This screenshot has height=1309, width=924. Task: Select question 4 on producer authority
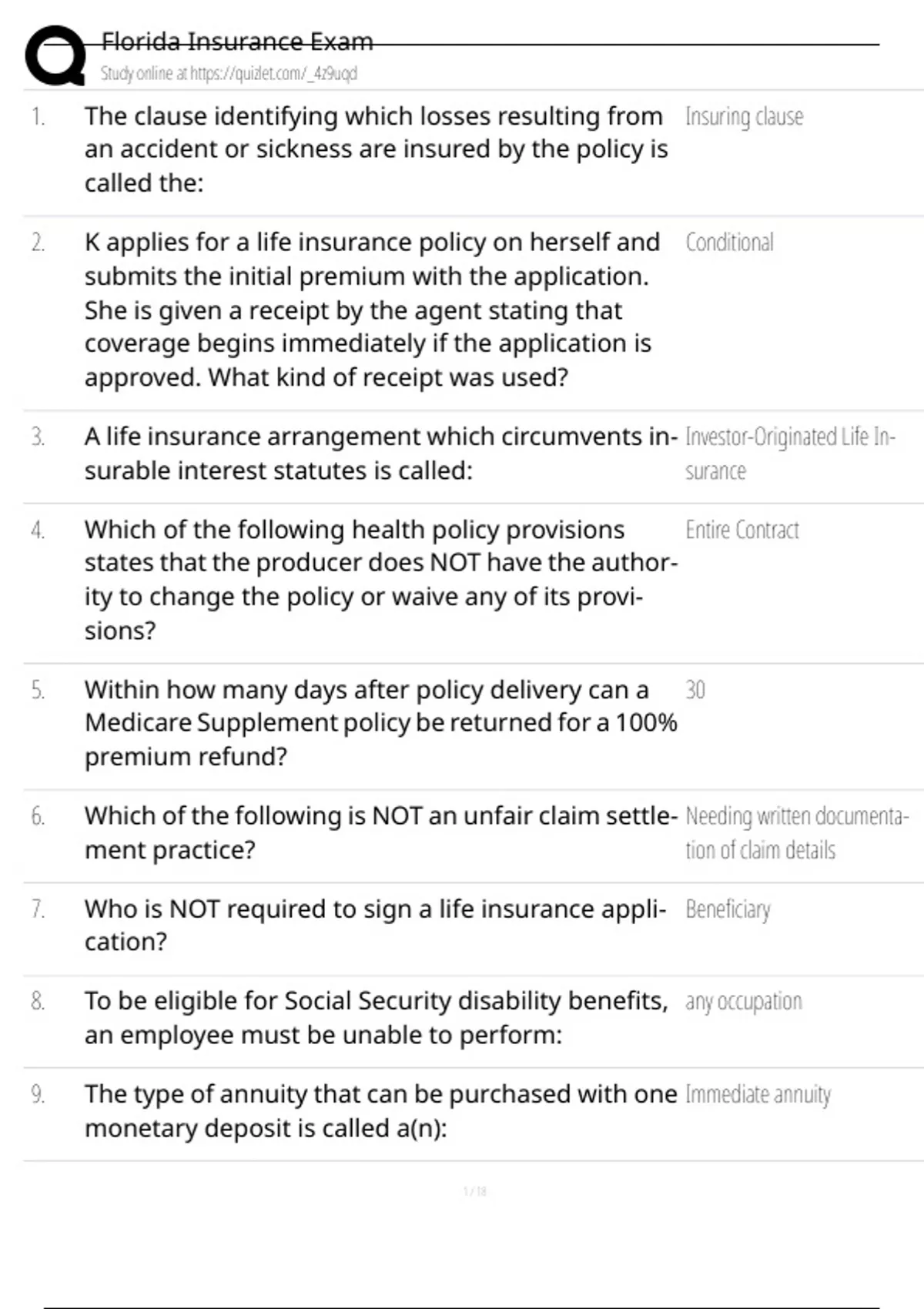380,579
